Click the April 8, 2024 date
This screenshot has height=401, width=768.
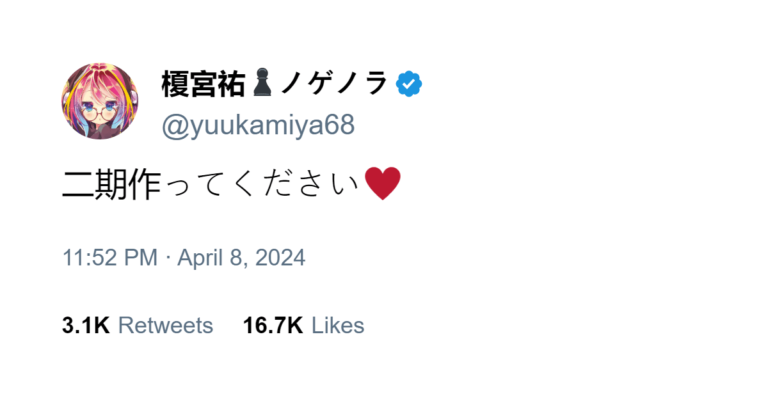(241, 258)
